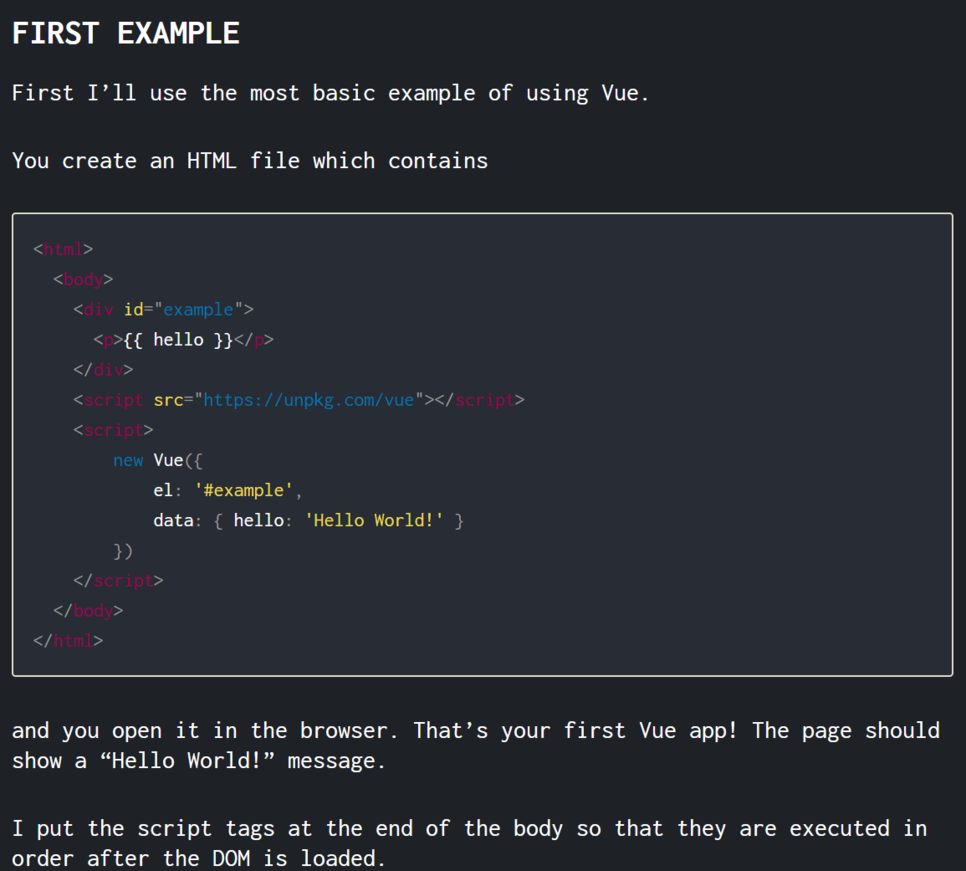Viewport: 966px width, 871px height.
Task: Click the 'data' property in the code
Action: click(173, 520)
